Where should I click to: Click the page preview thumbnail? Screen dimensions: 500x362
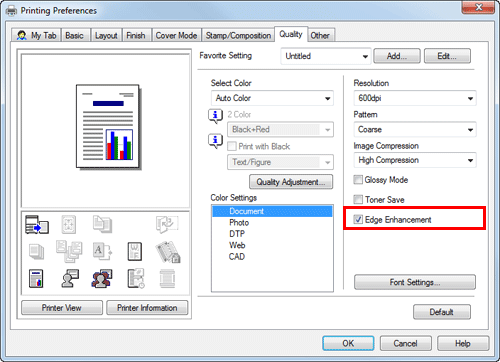pyautogui.click(x=108, y=127)
